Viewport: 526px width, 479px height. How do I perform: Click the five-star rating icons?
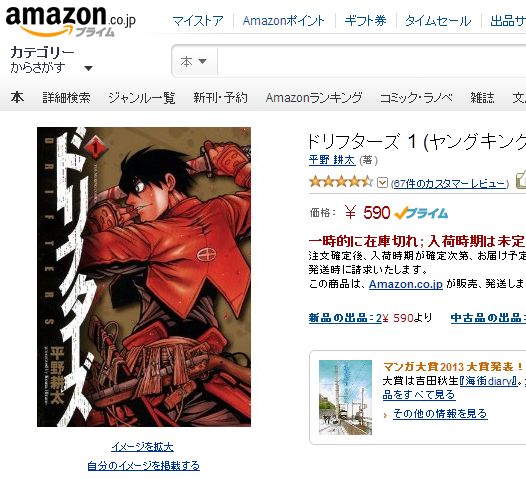pos(341,182)
